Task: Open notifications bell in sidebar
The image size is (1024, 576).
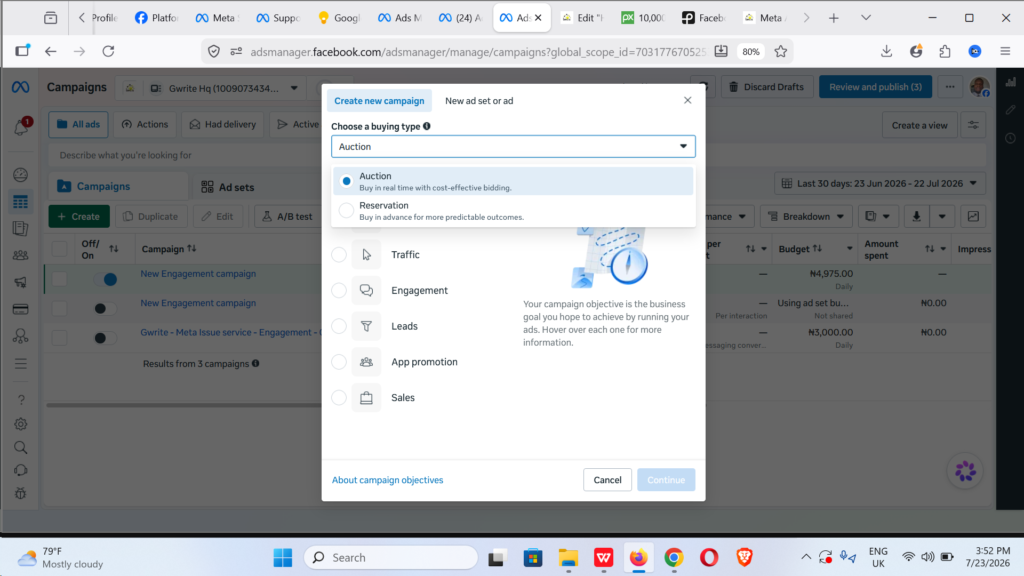Action: pos(21,127)
